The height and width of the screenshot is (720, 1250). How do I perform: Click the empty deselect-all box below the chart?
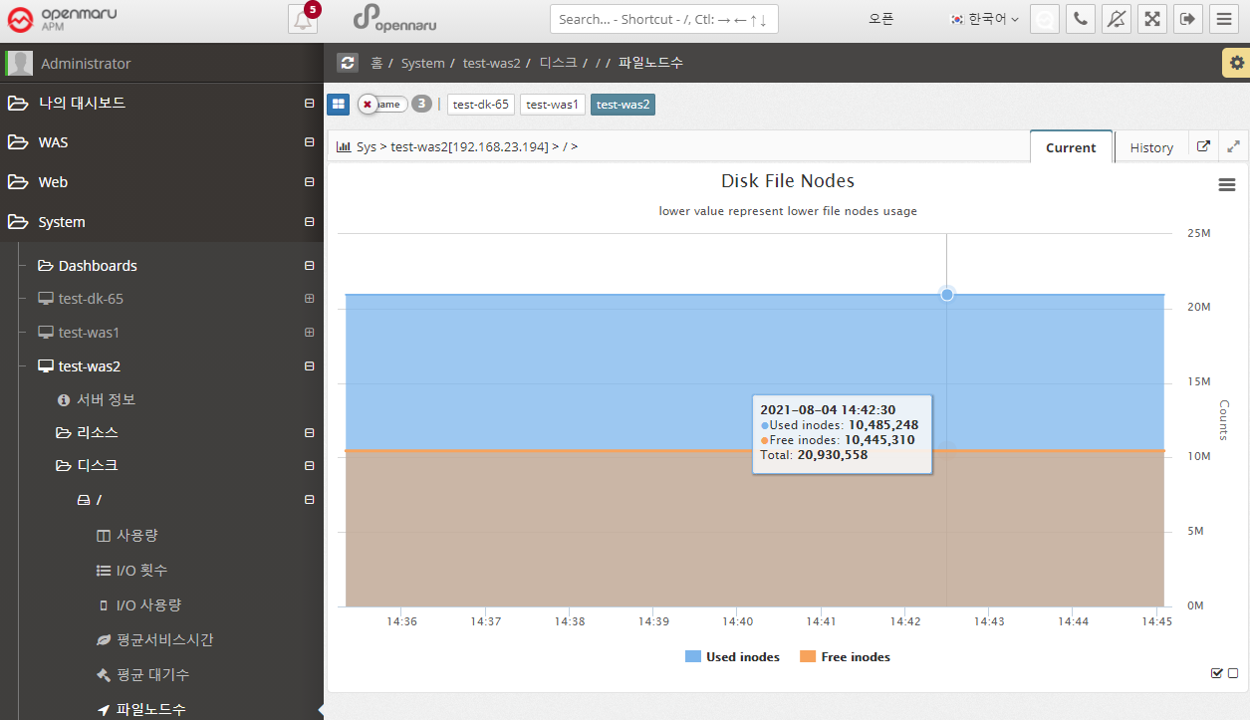1233,673
